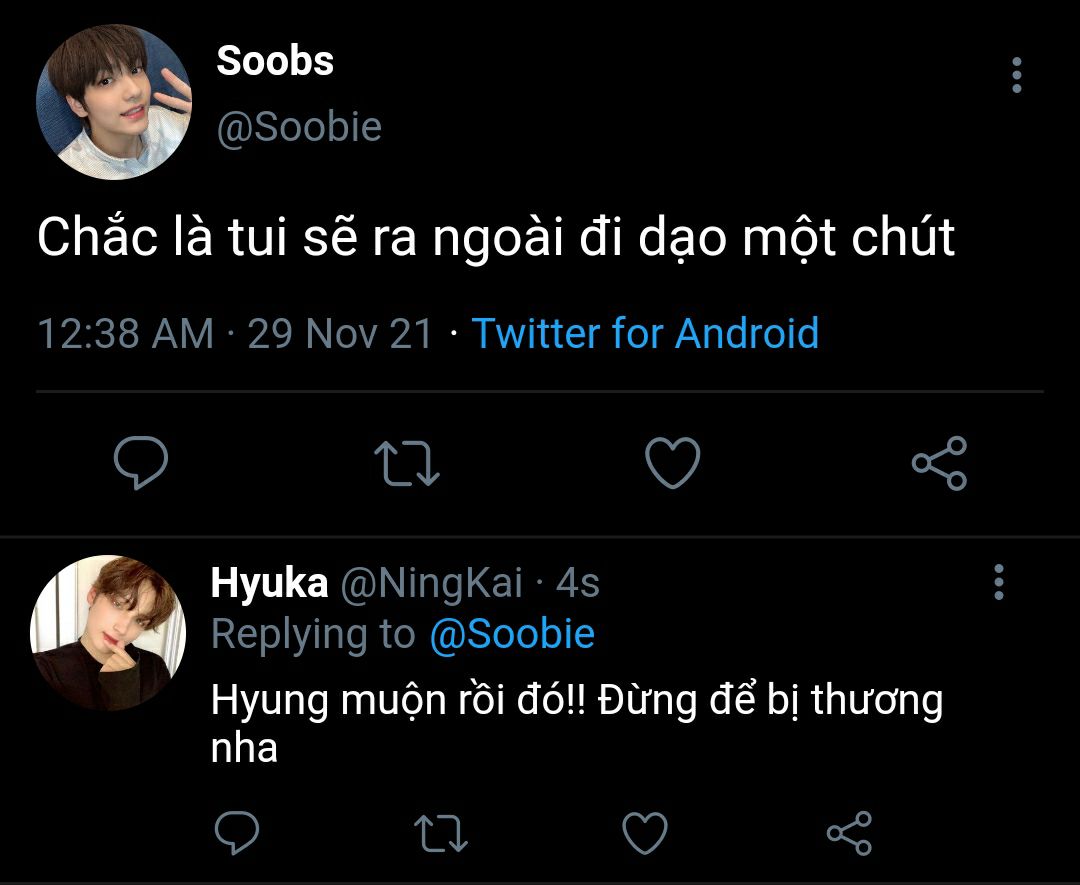1080x885 pixels.
Task: Open more options for the Soobs tweet
Action: (1017, 75)
